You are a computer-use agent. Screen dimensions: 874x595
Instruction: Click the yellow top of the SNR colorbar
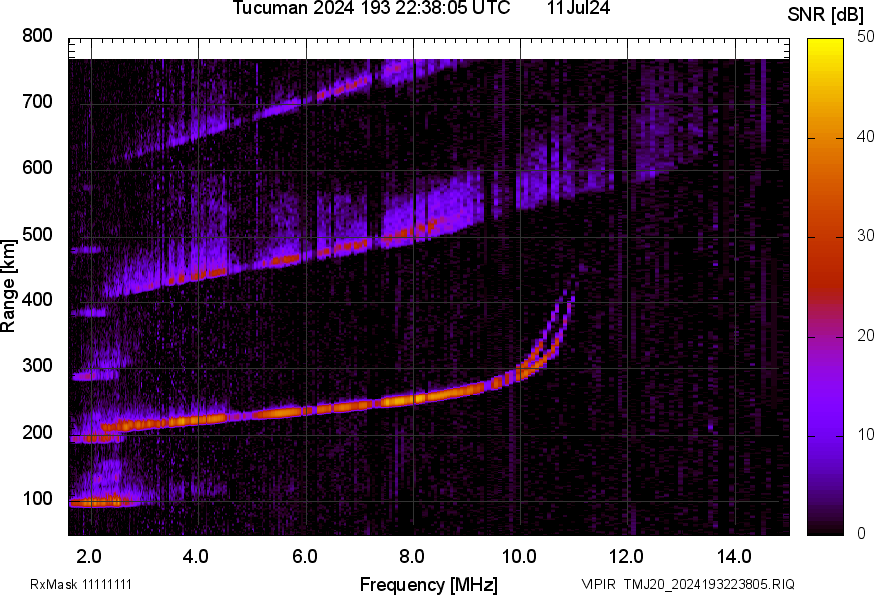tap(826, 46)
